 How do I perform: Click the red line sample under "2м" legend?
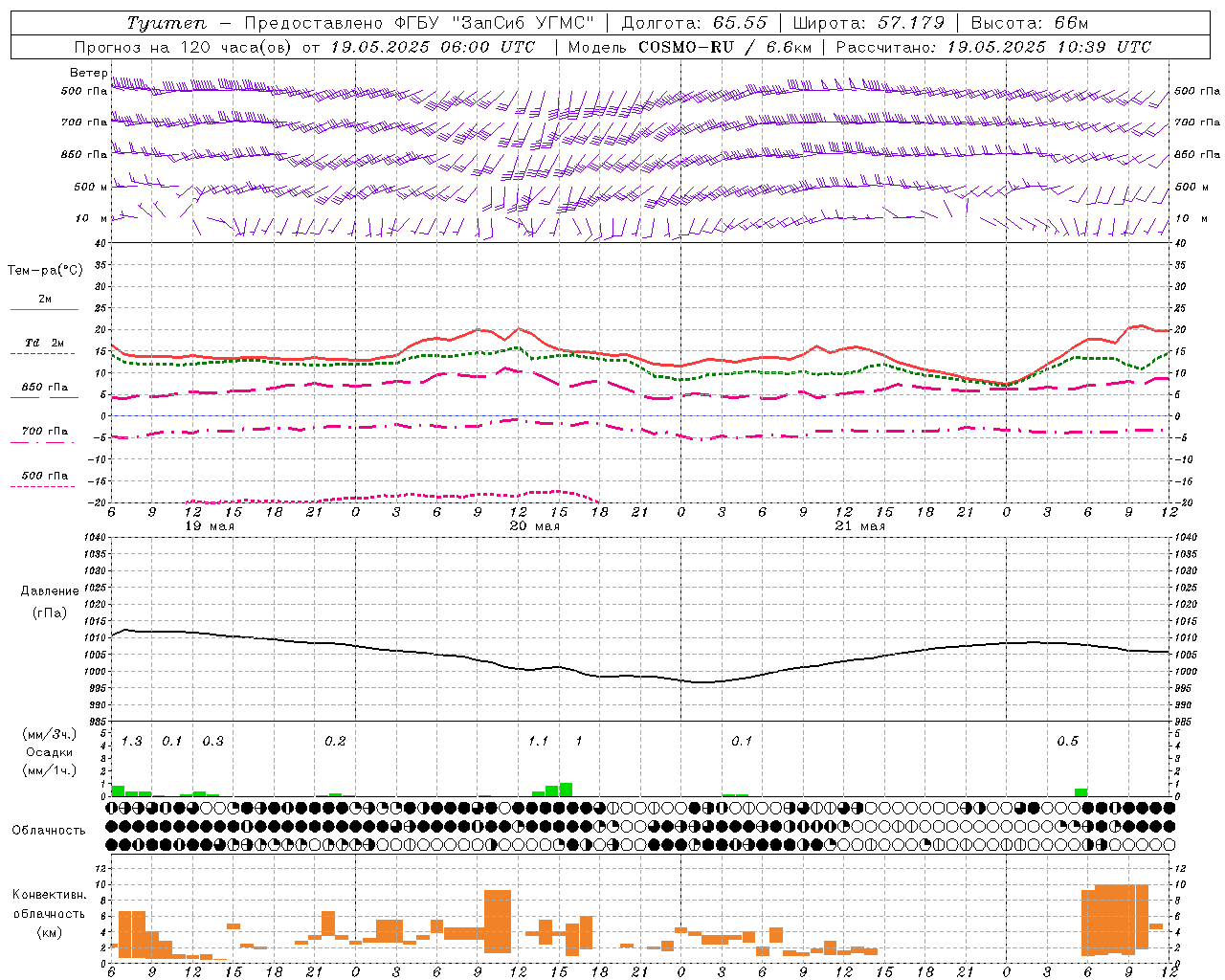[x=44, y=309]
